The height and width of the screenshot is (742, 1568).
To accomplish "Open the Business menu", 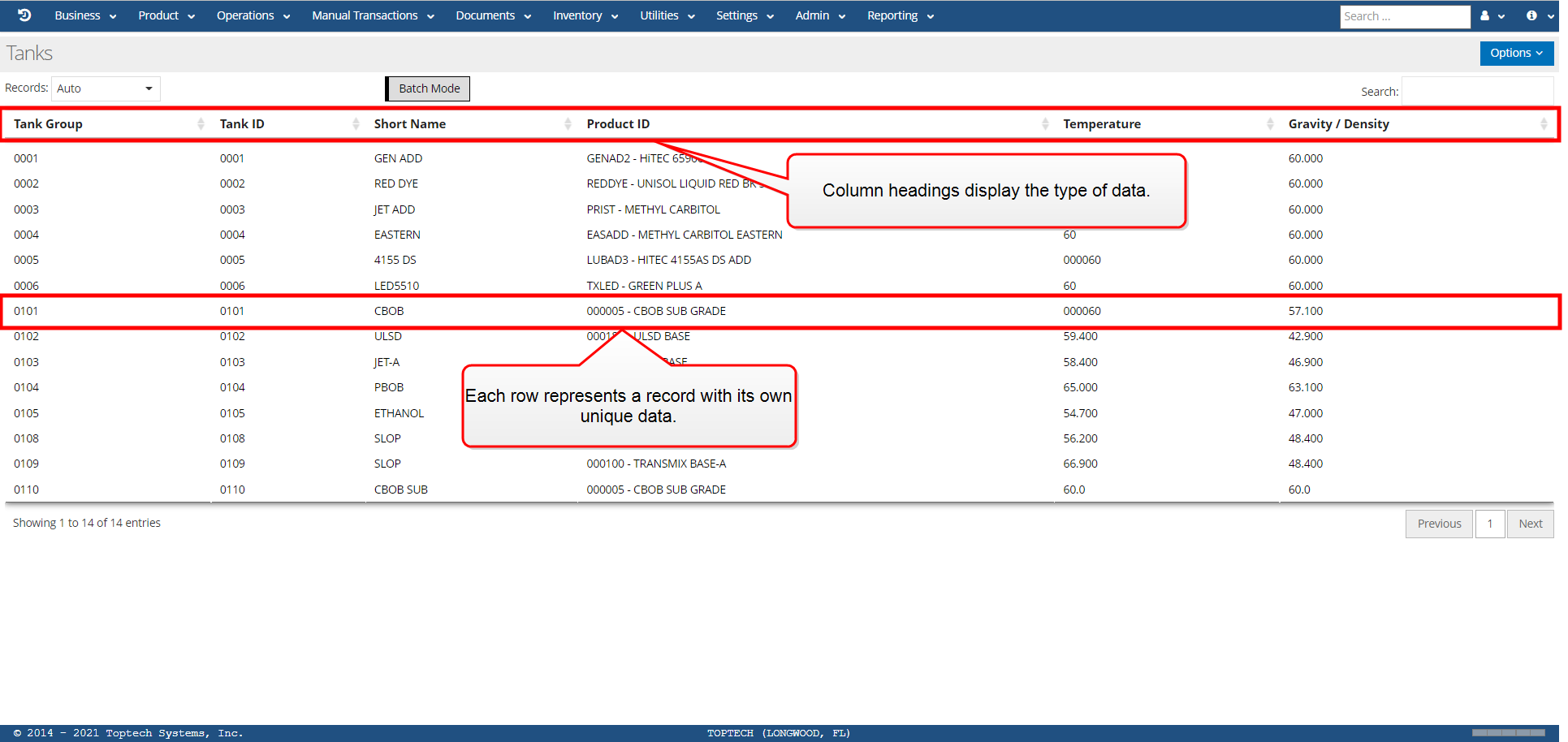I will tap(85, 15).
